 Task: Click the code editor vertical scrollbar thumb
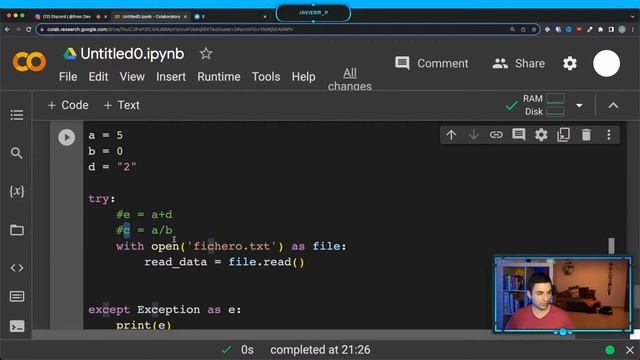[x=611, y=246]
